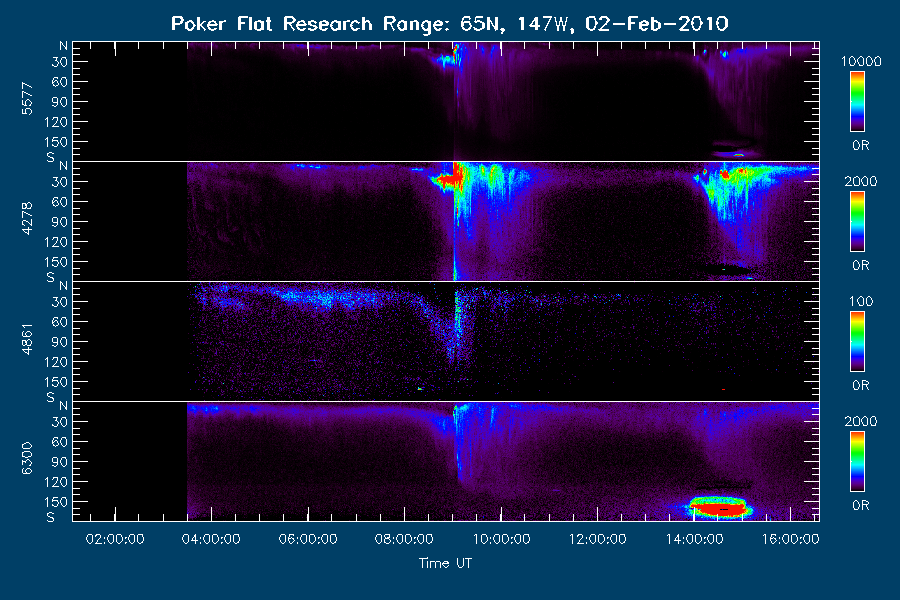The image size is (900, 600).
Task: Click the 5577 panel axis label
Action: coord(27,99)
